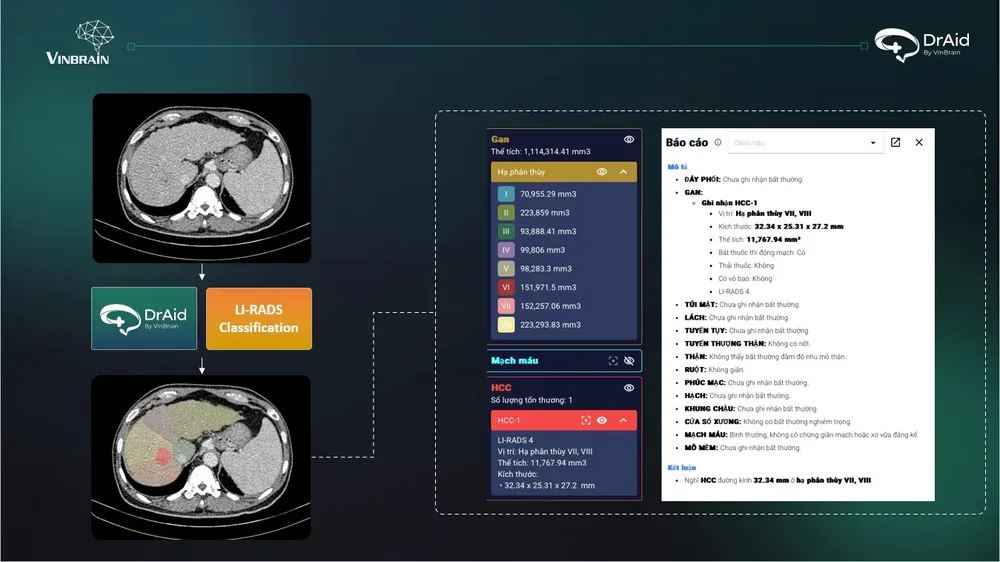Focus on HCC-1 lesion with target icon

click(x=586, y=421)
